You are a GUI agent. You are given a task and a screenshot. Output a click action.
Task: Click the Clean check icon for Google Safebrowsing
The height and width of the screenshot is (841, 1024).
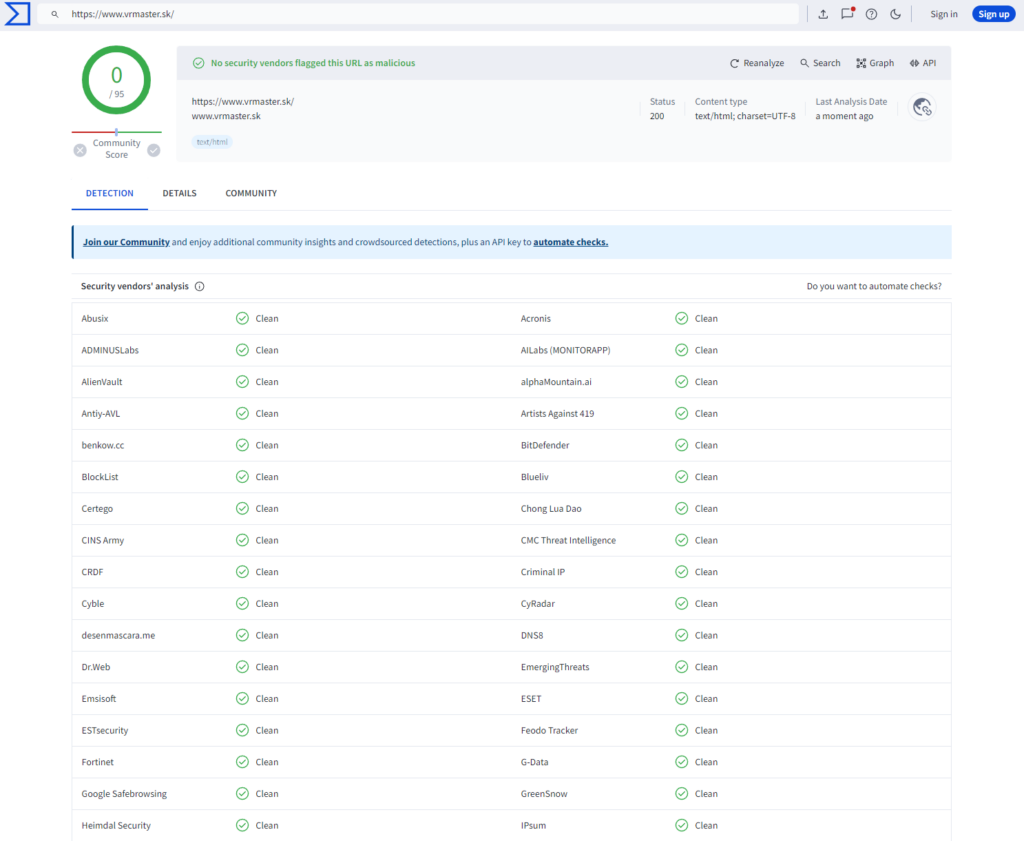point(242,794)
